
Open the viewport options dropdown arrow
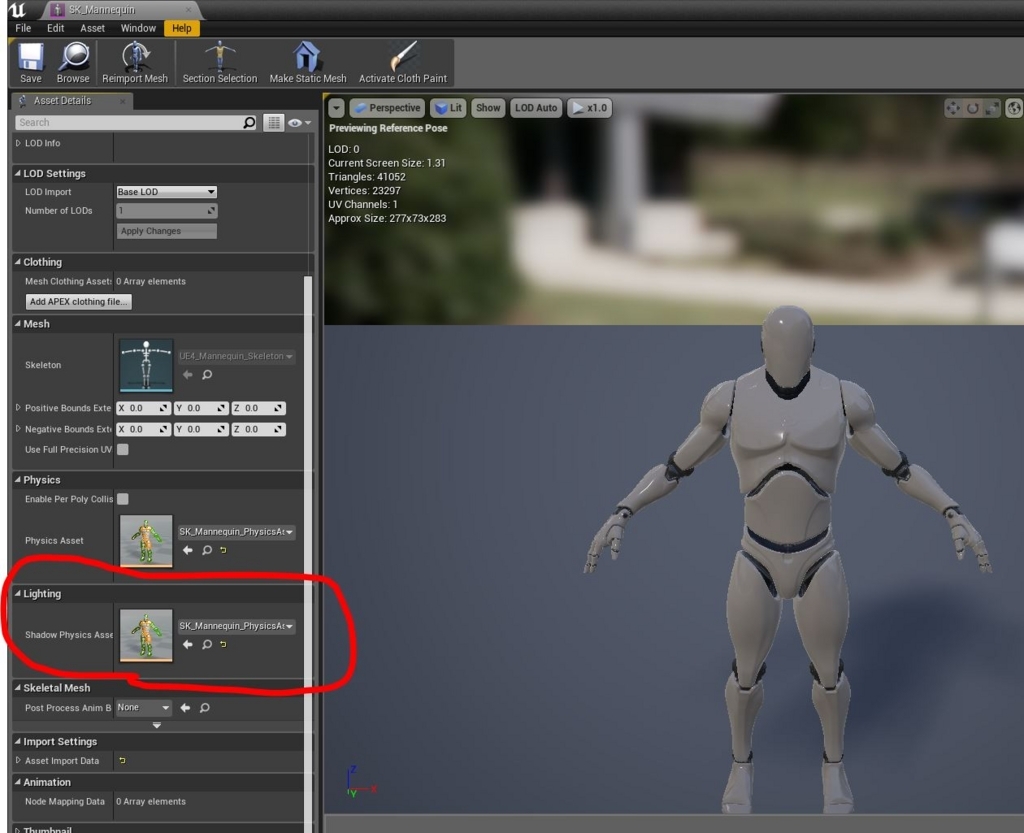pos(336,108)
